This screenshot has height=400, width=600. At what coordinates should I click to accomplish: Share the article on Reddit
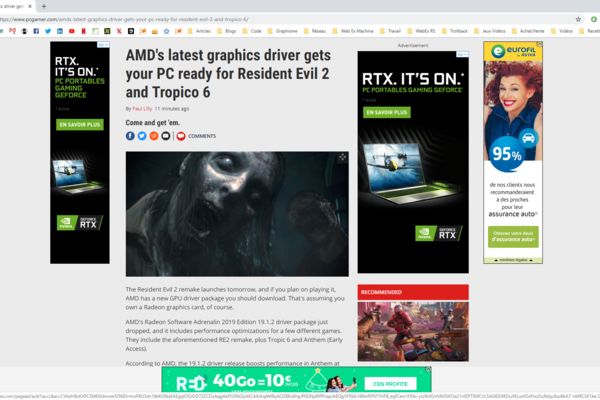(154, 136)
